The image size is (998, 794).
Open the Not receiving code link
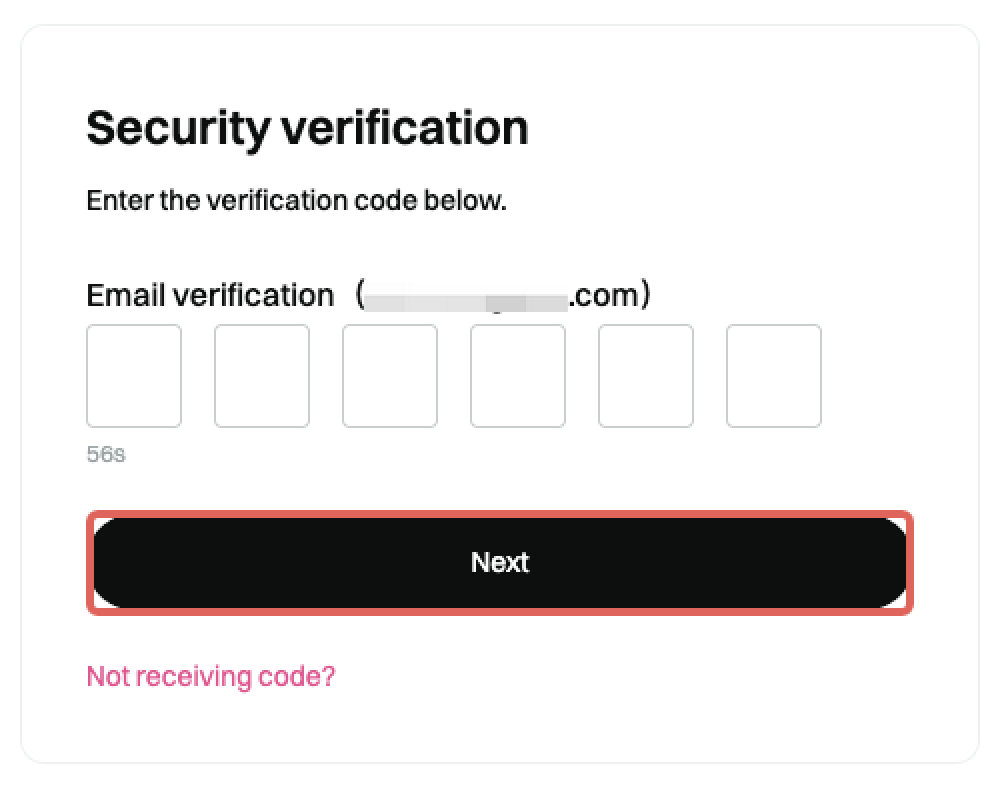(x=210, y=676)
